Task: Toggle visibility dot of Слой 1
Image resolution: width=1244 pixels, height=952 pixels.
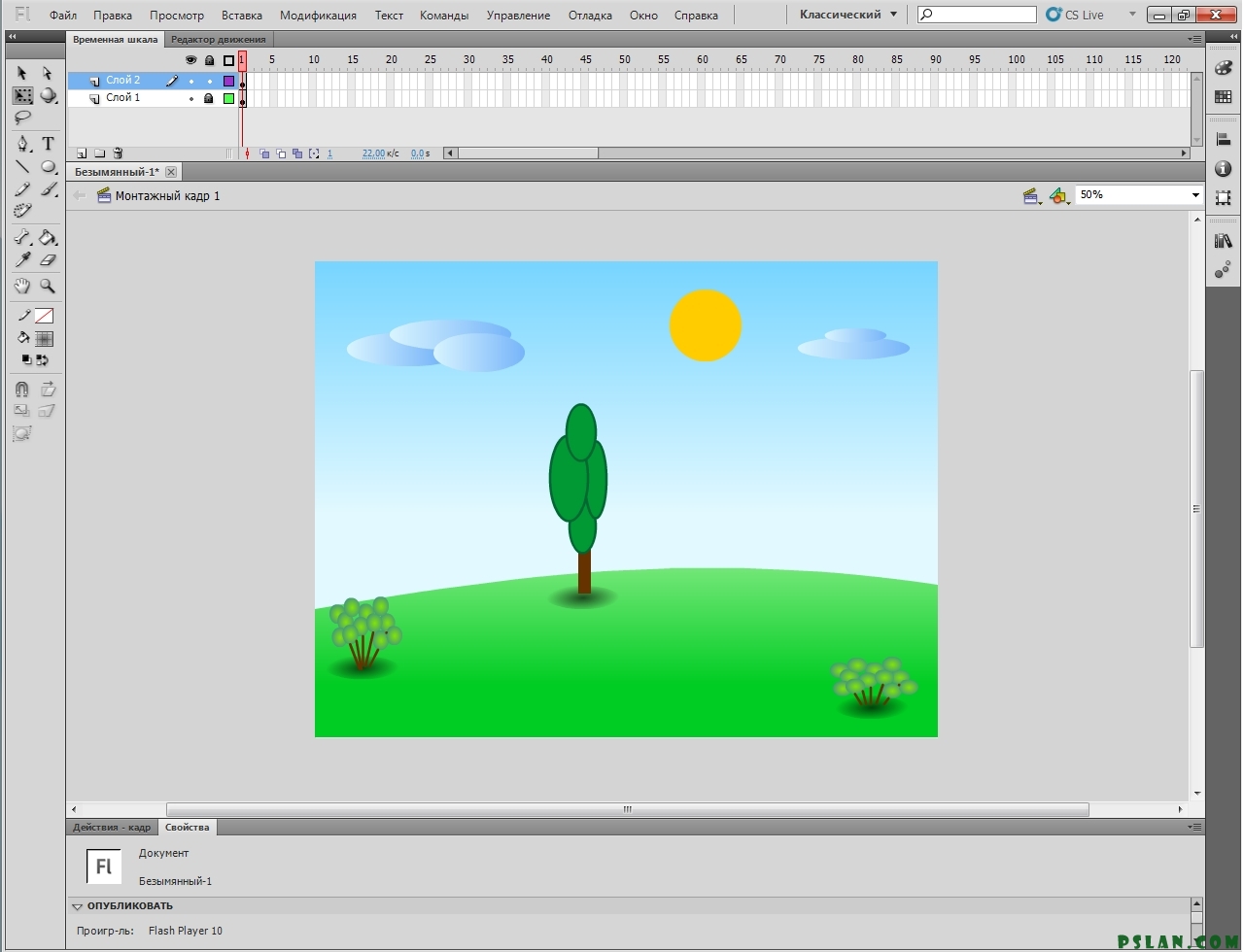Action: [x=190, y=99]
